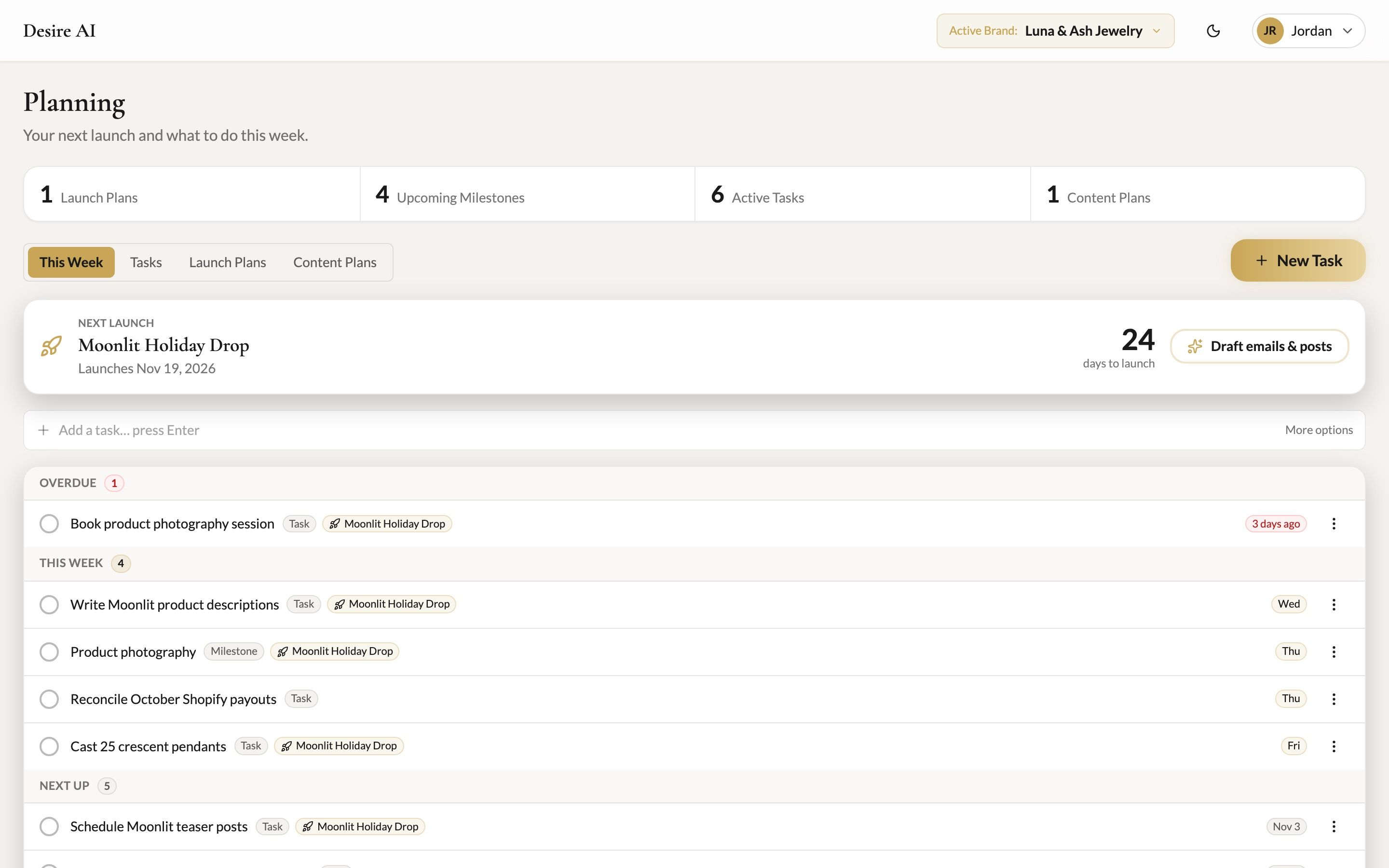Open more menu for Reconcile October Shopify payouts
Image resolution: width=1389 pixels, height=868 pixels.
click(1334, 699)
